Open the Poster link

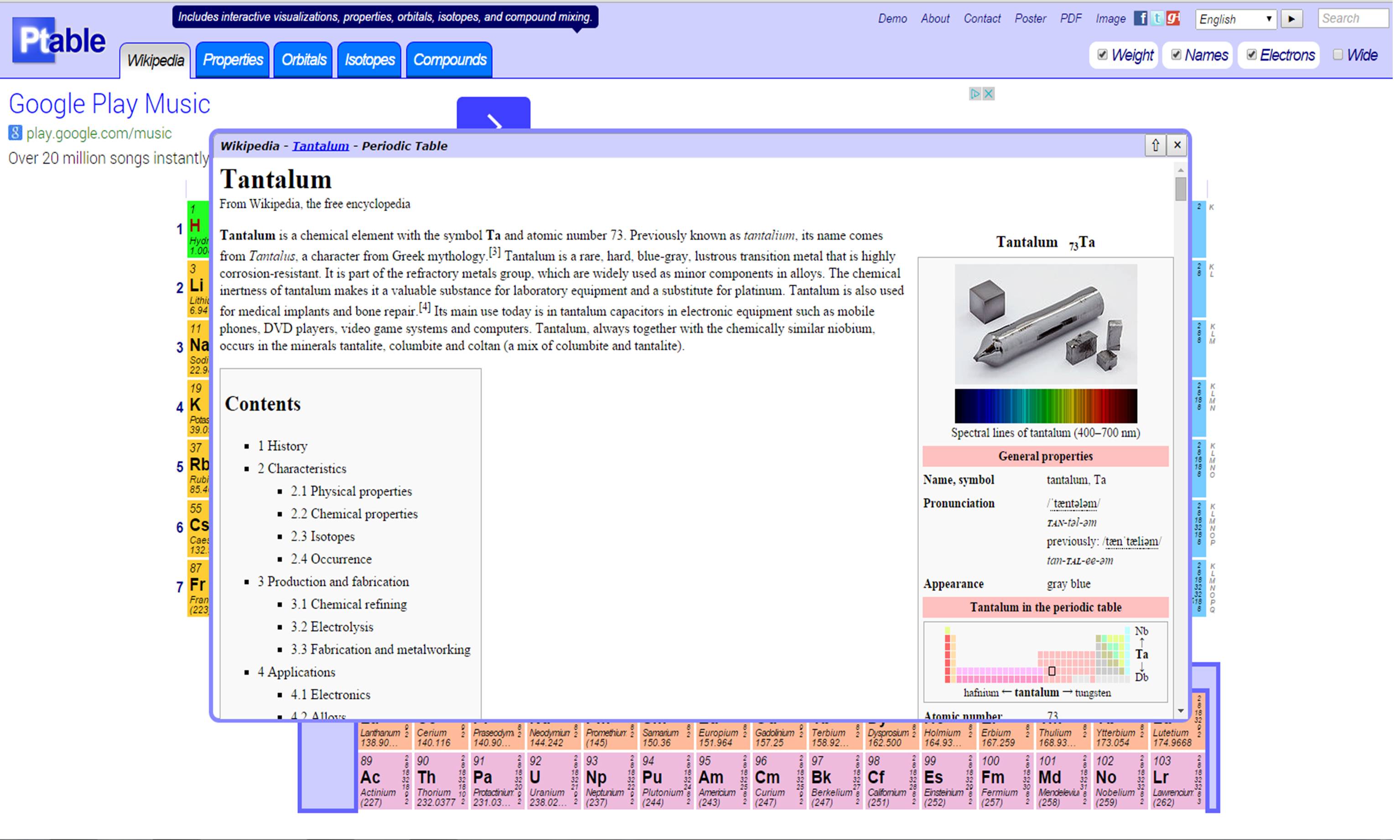pos(1030,19)
